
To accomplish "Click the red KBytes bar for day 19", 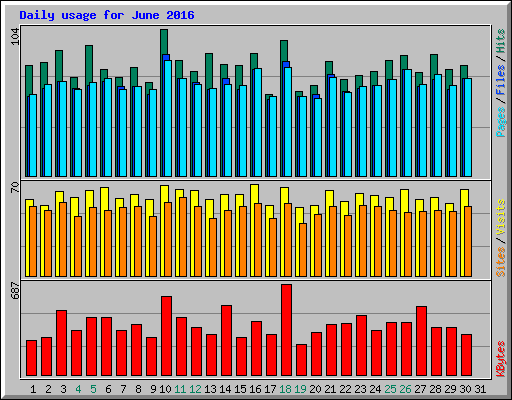I will (x=301, y=360).
